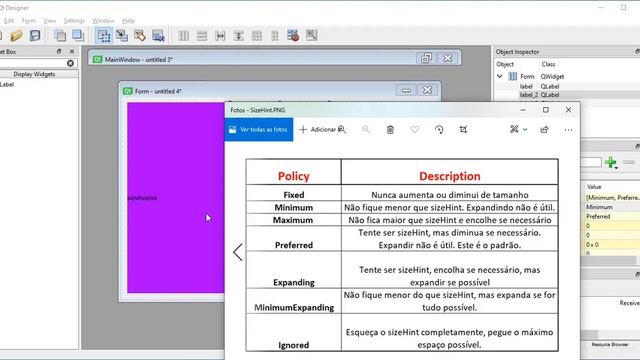Click the crop icon in Fotos
The width and height of the screenshot is (640, 360).
[x=463, y=129]
